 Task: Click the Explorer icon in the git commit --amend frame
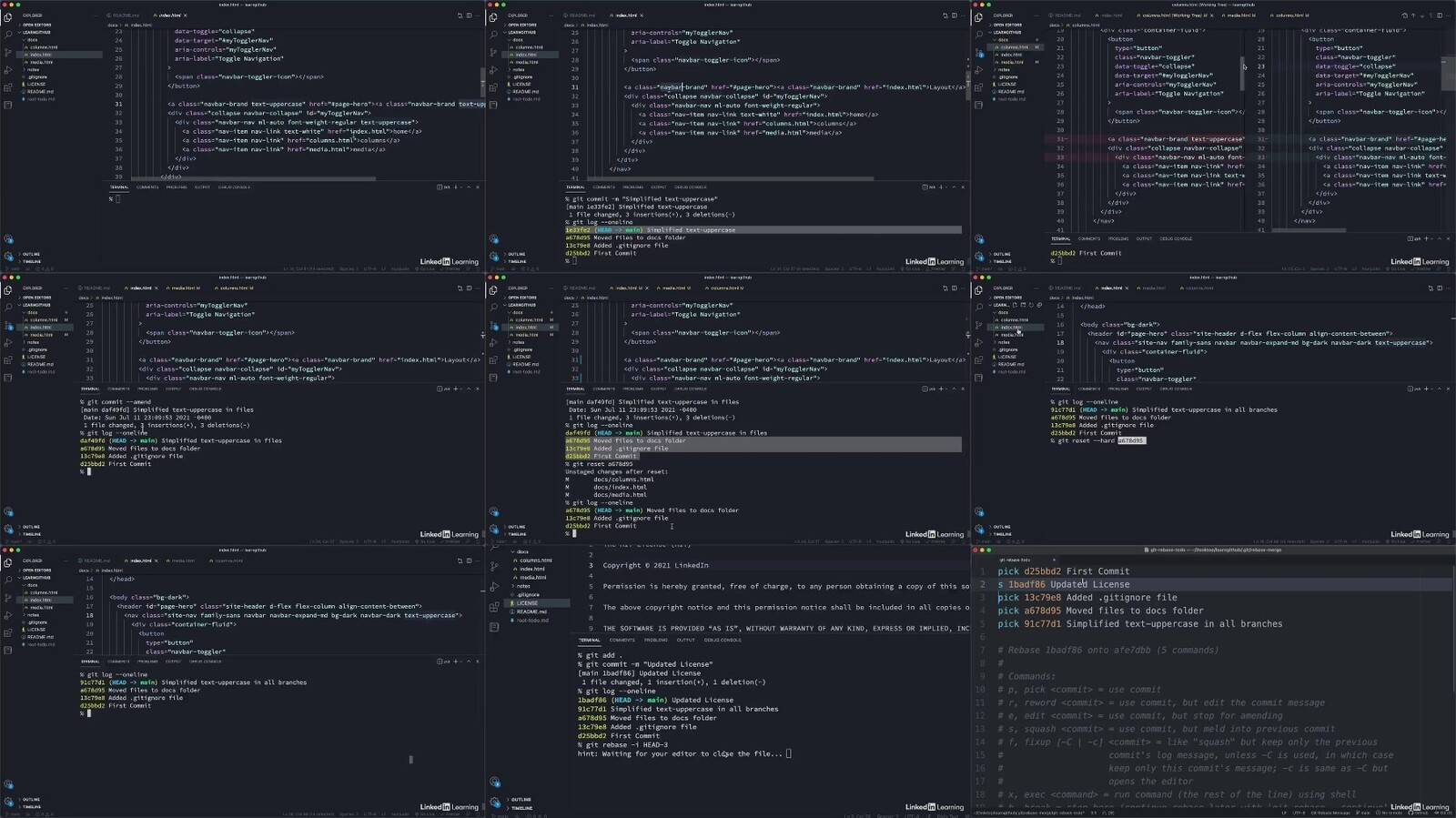point(8,290)
